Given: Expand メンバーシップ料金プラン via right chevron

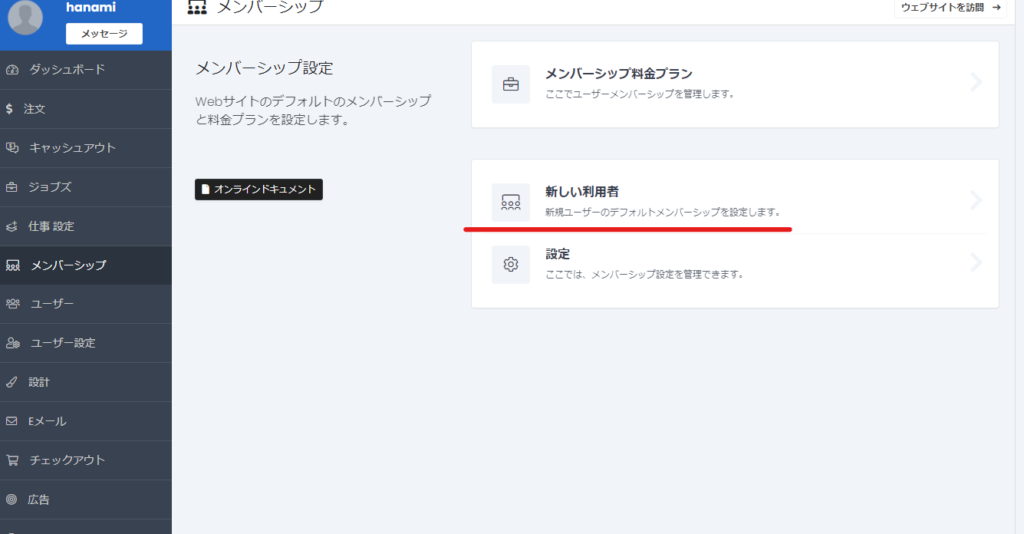Looking at the screenshot, I should click(977, 83).
